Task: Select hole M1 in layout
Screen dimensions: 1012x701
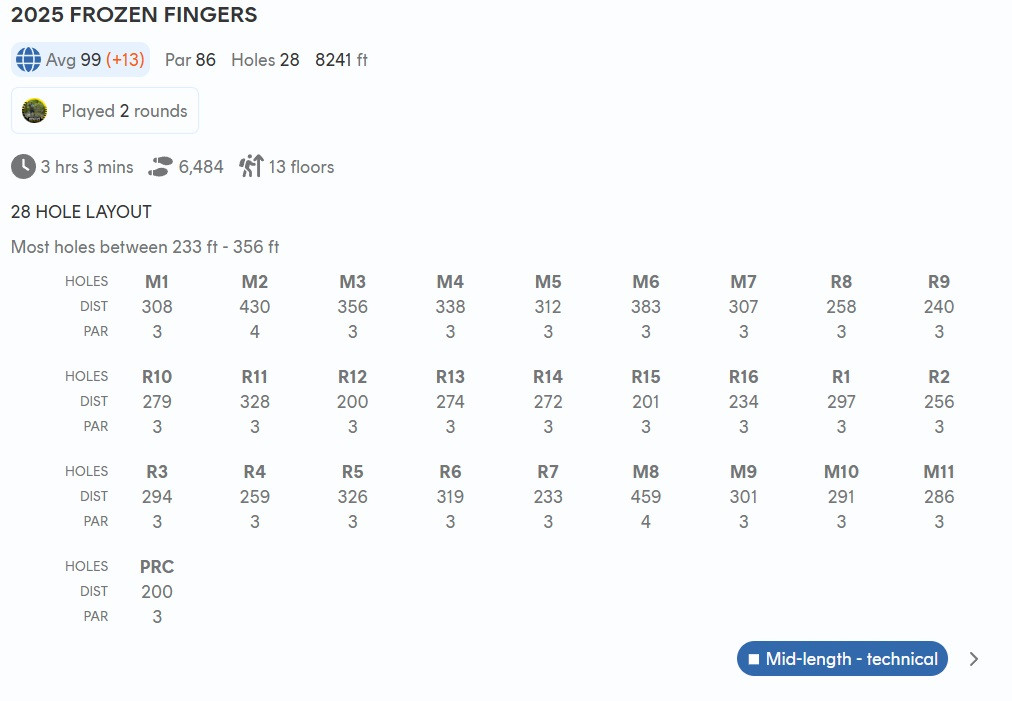Action: pyautogui.click(x=157, y=282)
